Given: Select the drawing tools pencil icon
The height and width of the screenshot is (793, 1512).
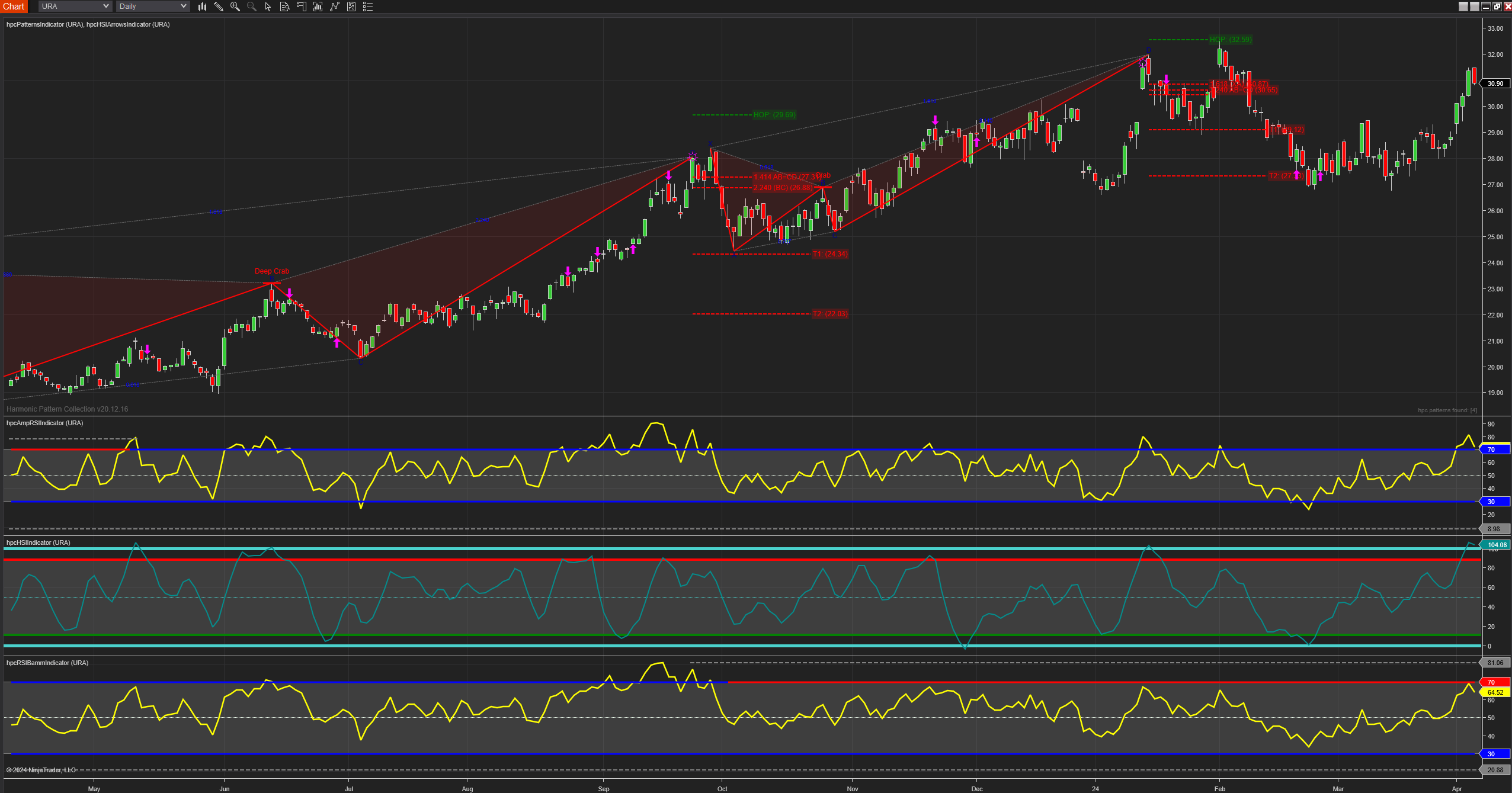Looking at the screenshot, I should [219, 7].
